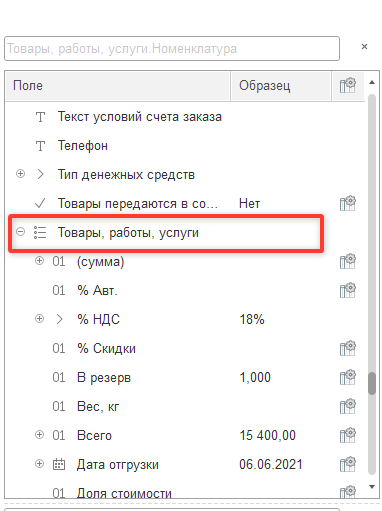Click the 01 number icon of % Авт.
Screen dimensions: 382x511
(x=59, y=291)
